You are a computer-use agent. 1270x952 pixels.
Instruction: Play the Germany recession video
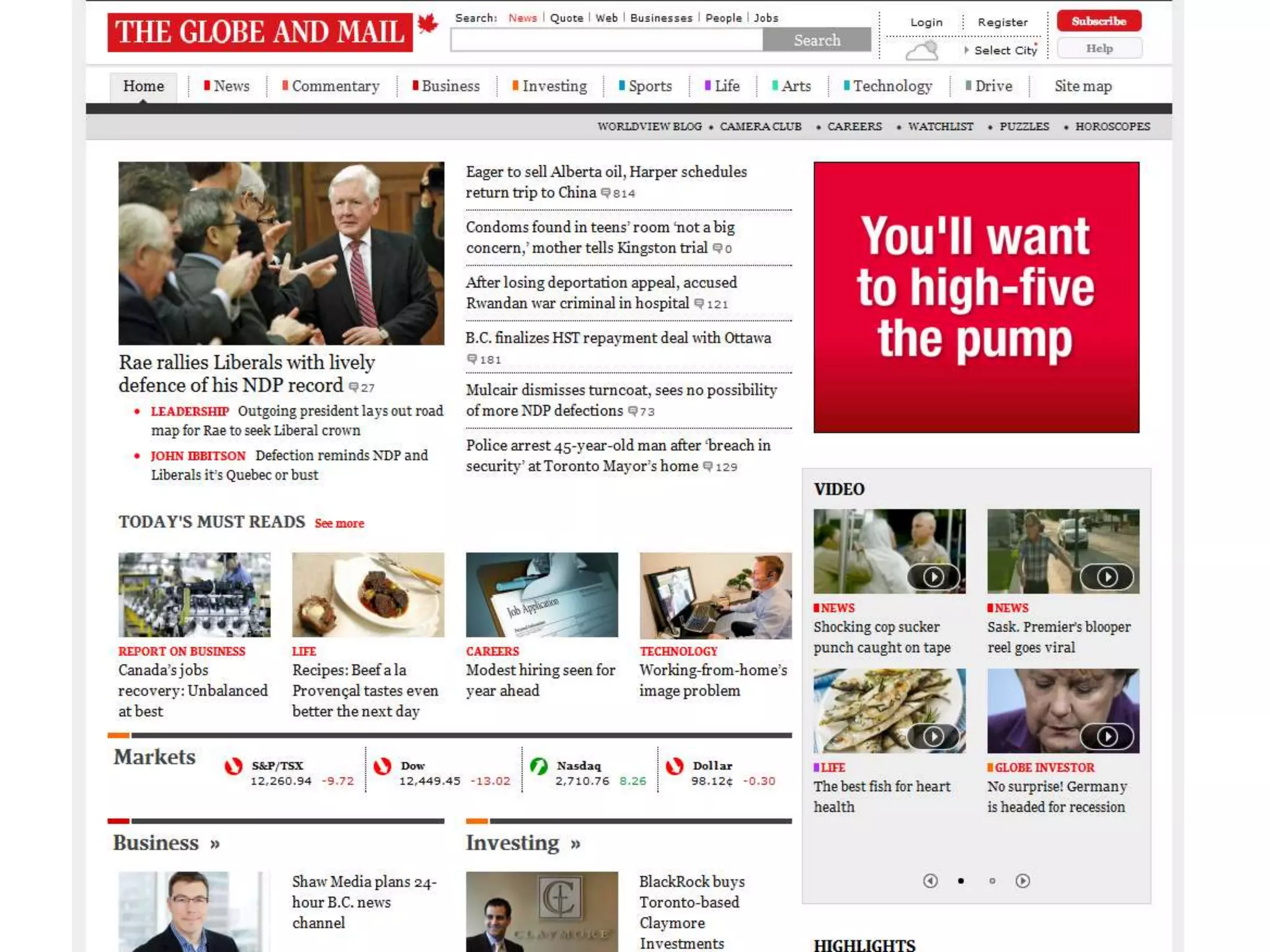1107,736
